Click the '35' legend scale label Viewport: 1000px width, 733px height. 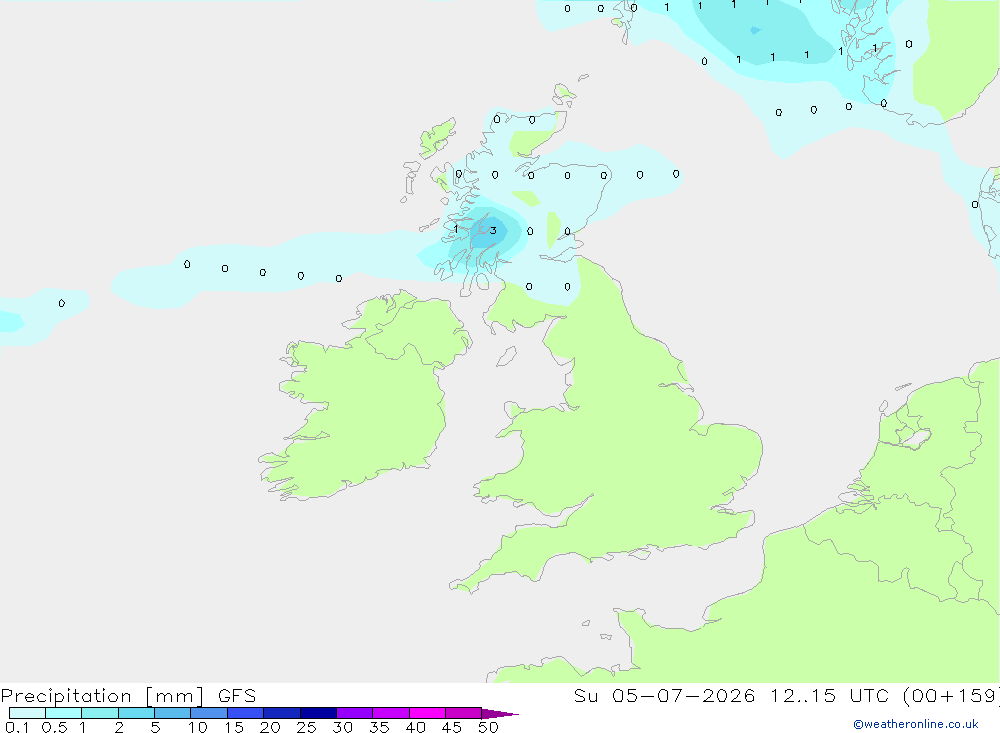379,727
